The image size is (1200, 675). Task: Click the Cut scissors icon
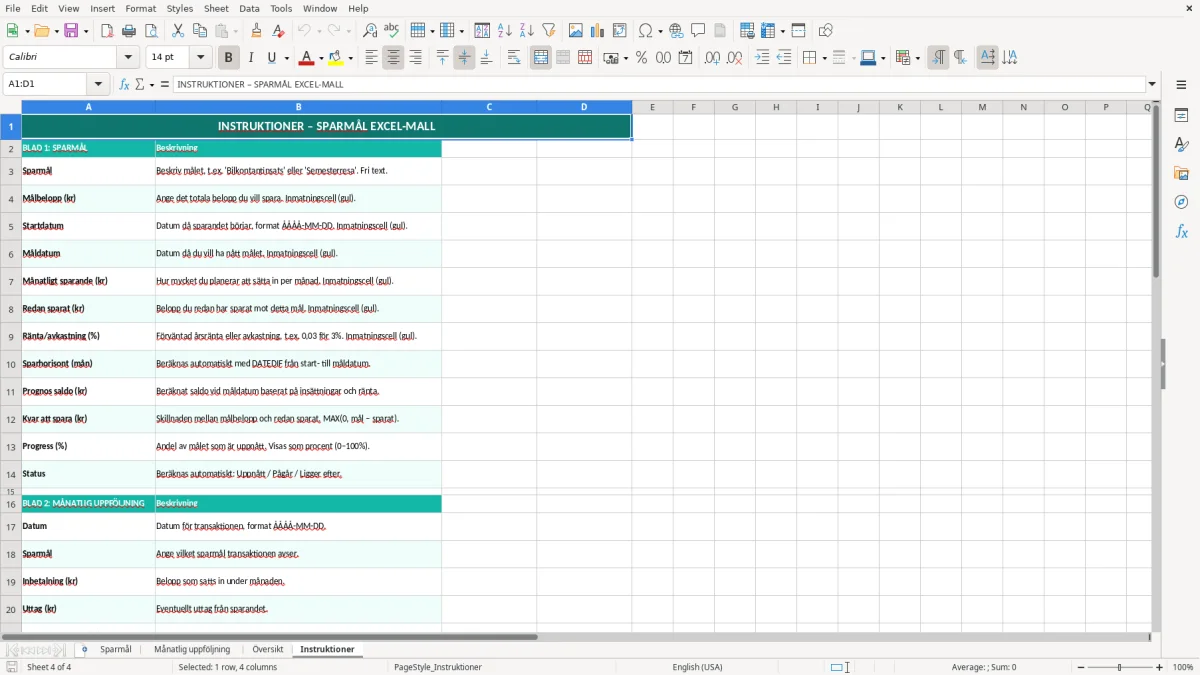[x=178, y=31]
